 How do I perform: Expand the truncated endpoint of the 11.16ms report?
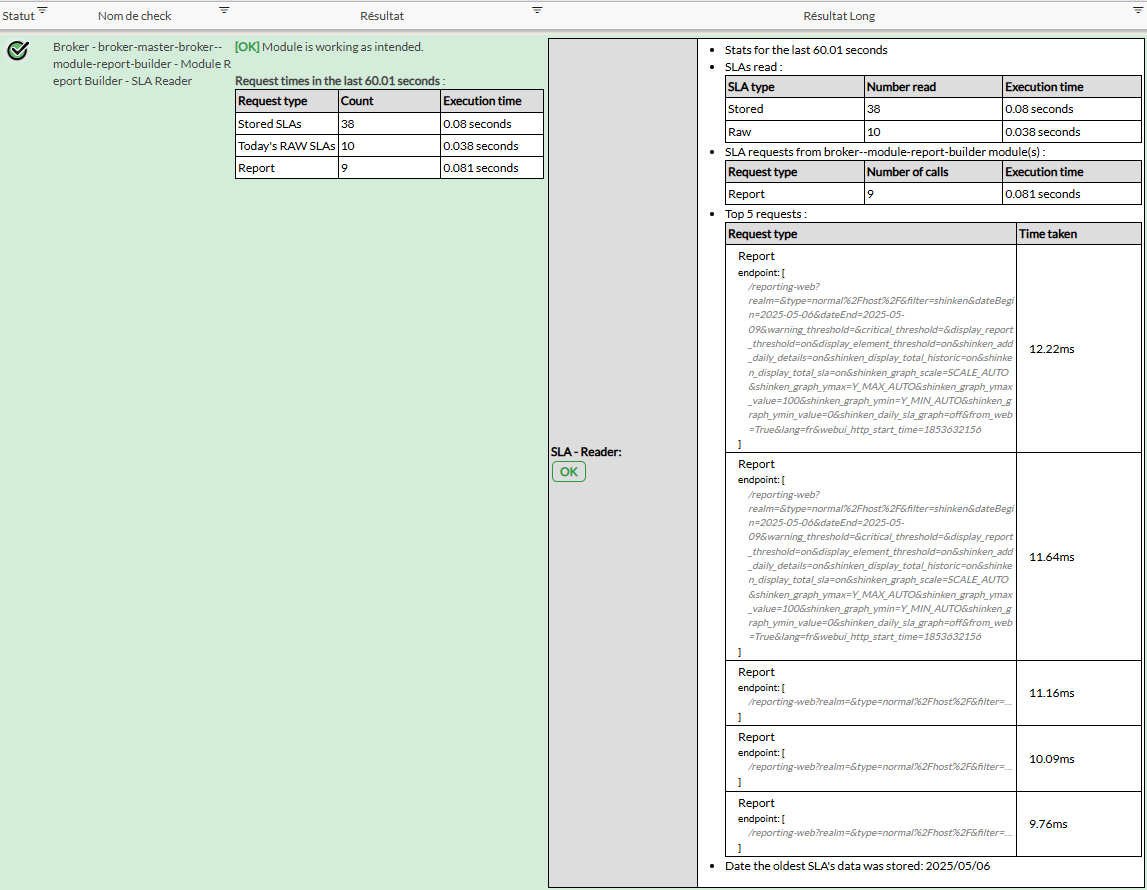click(880, 702)
